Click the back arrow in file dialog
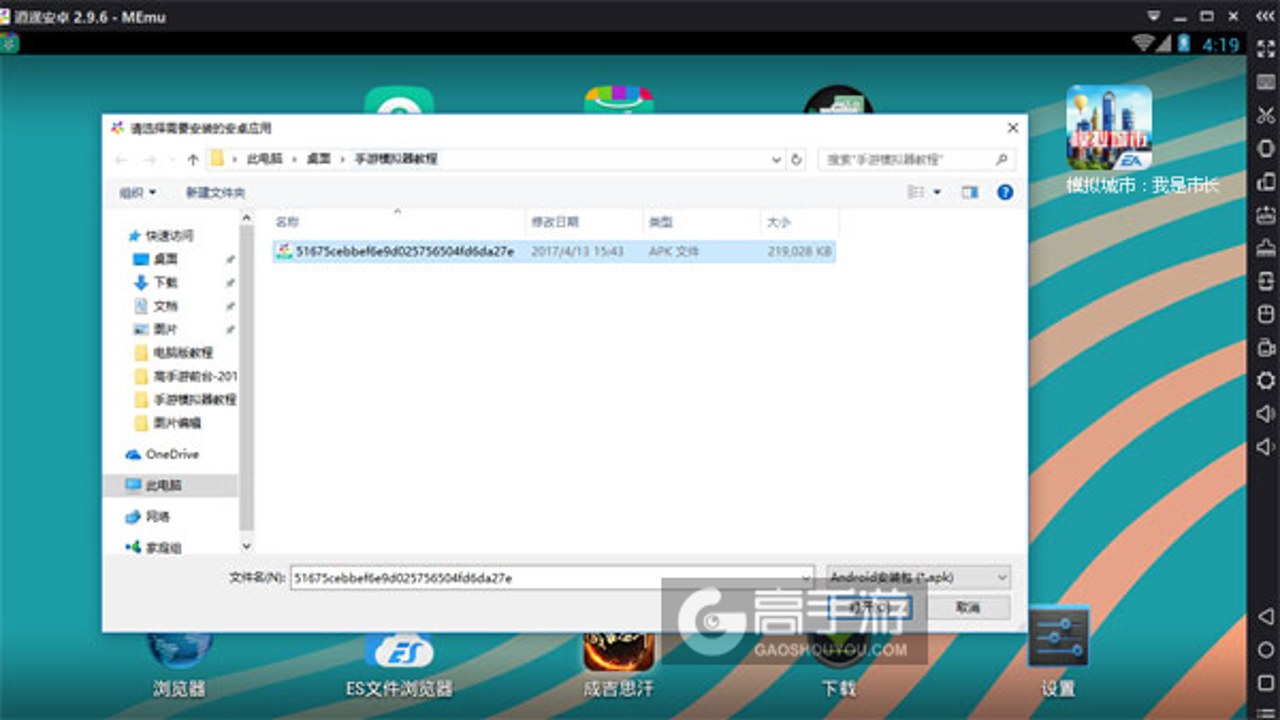The image size is (1280, 720). click(121, 159)
